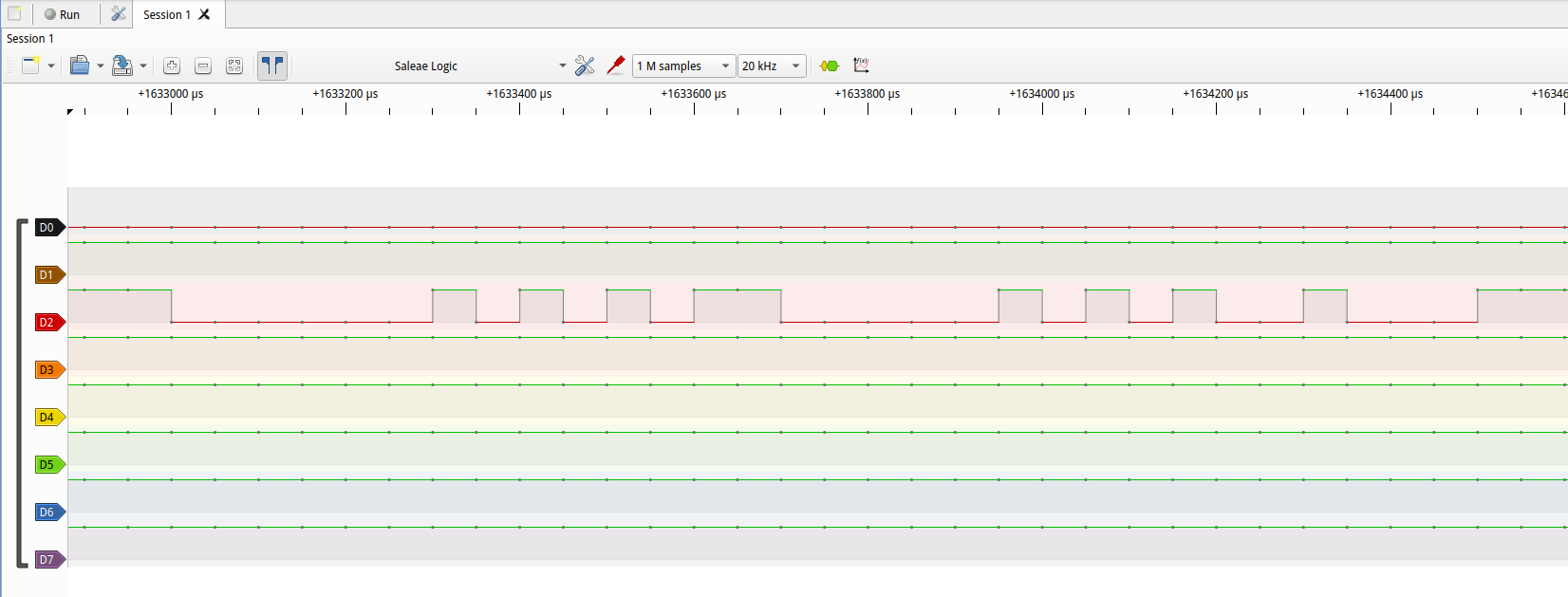This screenshot has height=597, width=1568.
Task: Close the Session 1 tab
Action: [204, 14]
